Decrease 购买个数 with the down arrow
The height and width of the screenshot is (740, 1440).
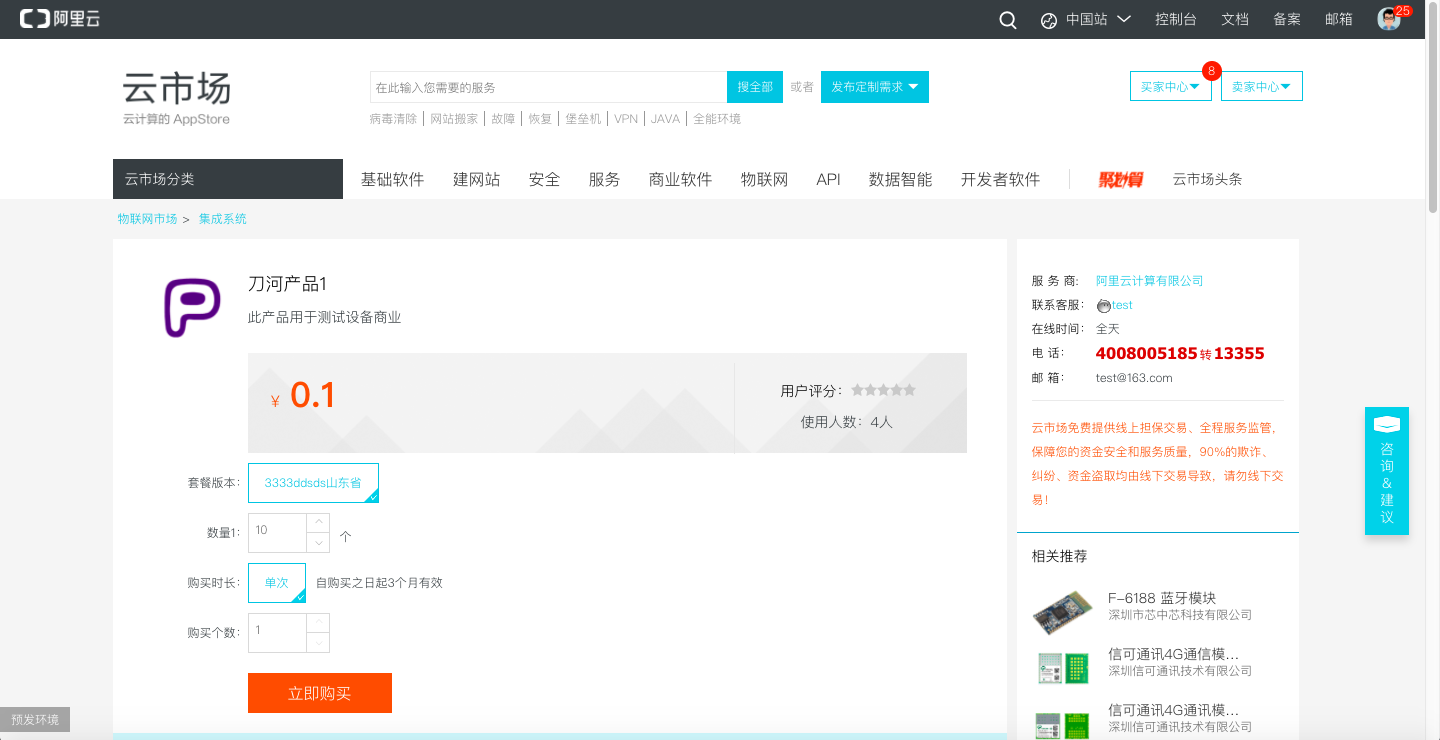point(317,642)
